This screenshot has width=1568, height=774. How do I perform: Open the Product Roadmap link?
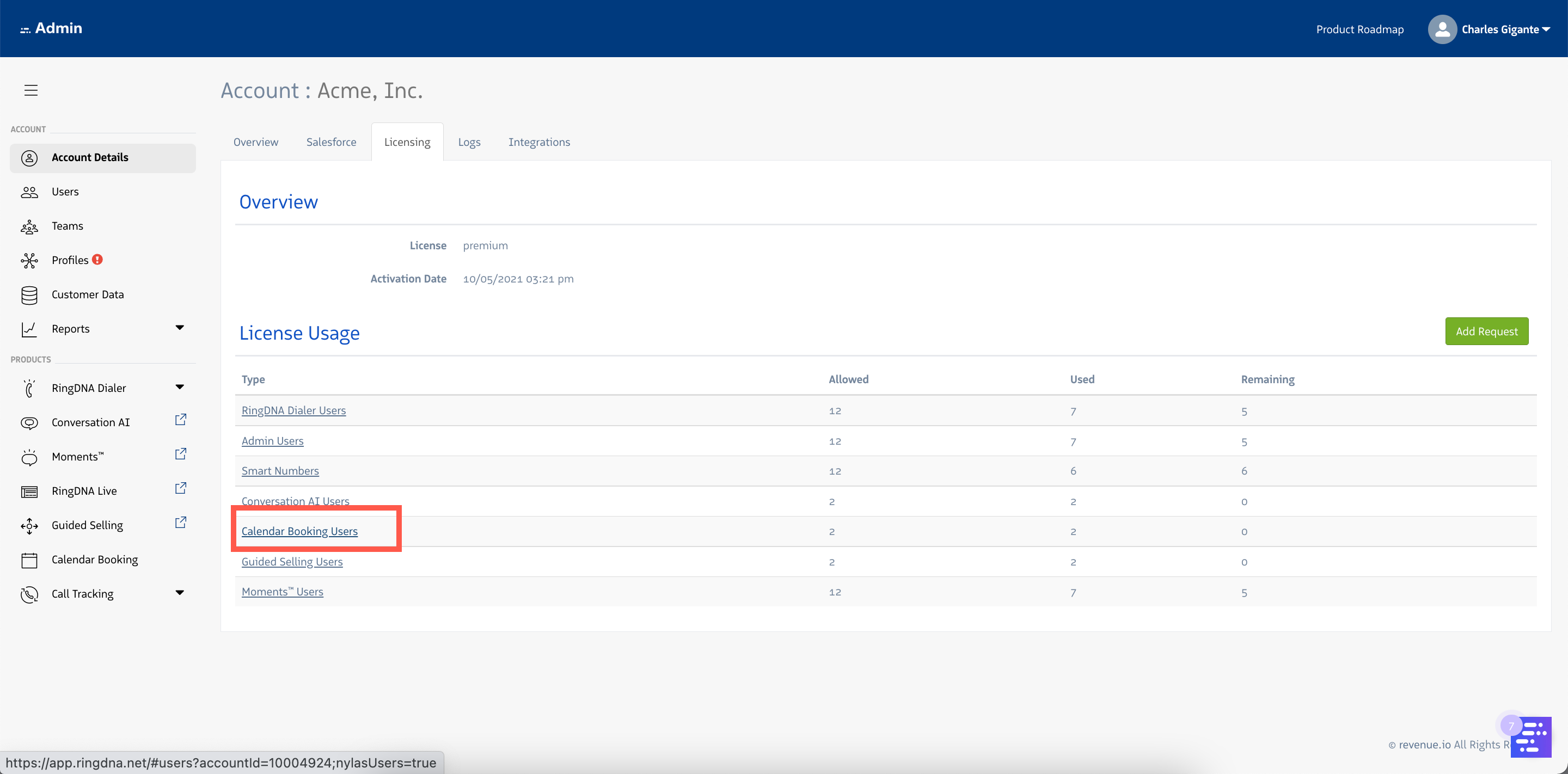pos(1359,29)
